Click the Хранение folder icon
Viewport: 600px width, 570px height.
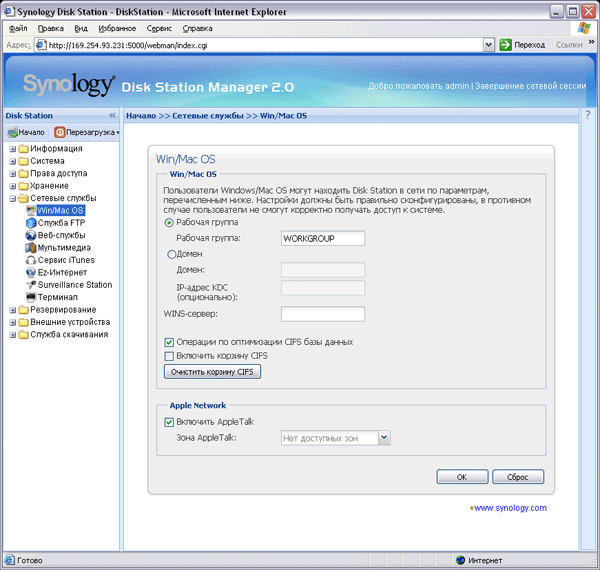click(x=24, y=186)
